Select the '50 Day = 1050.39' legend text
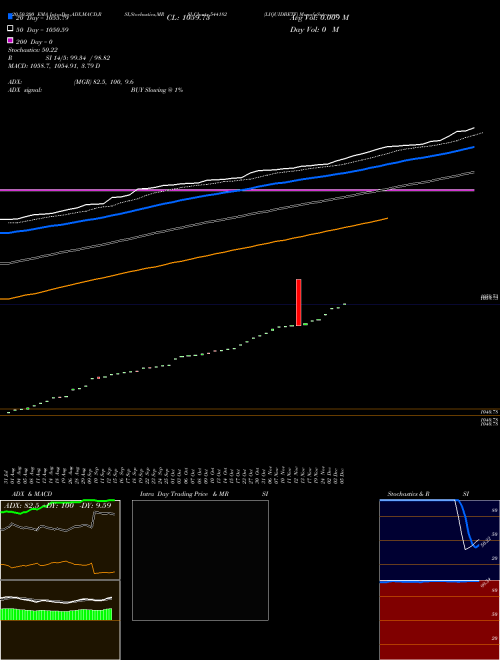Image resolution: width=500 pixels, height=660 pixels. [x=42, y=30]
